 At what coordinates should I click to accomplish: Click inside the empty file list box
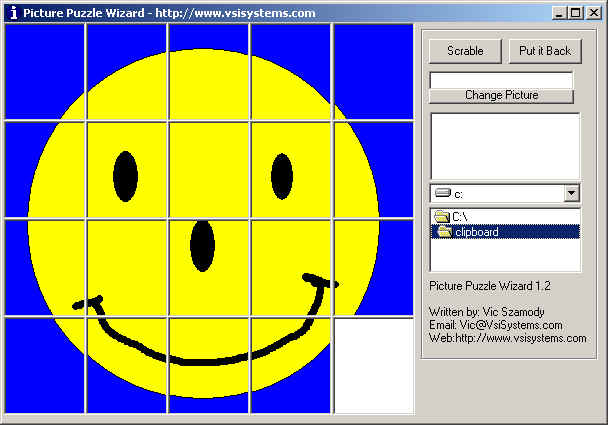coord(505,146)
